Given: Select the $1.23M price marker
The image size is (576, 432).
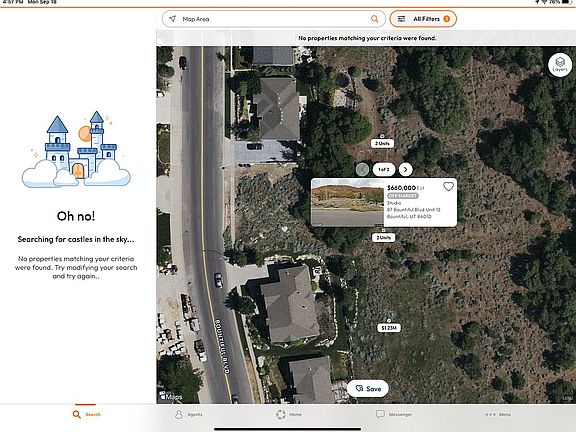Looking at the screenshot, I should click(x=389, y=328).
